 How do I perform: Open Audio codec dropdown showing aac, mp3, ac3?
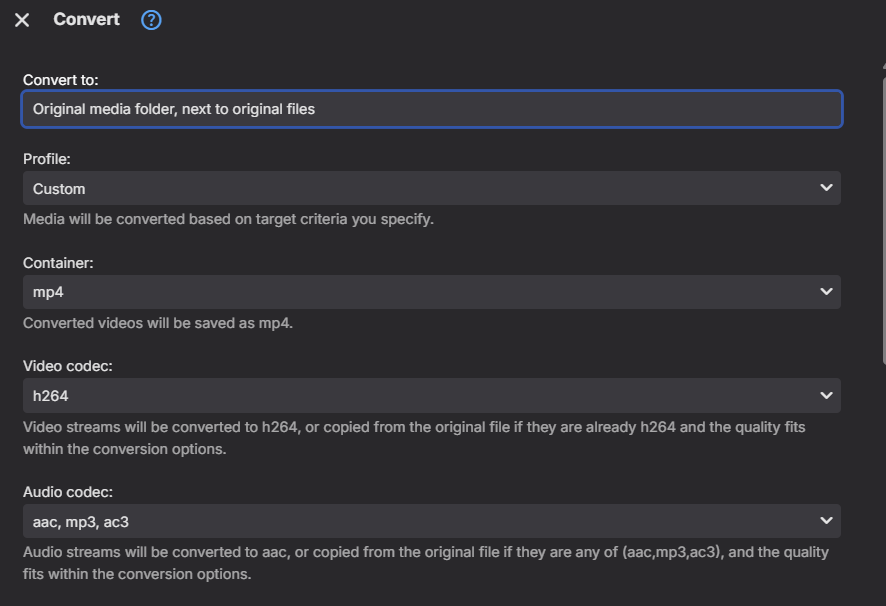click(432, 521)
